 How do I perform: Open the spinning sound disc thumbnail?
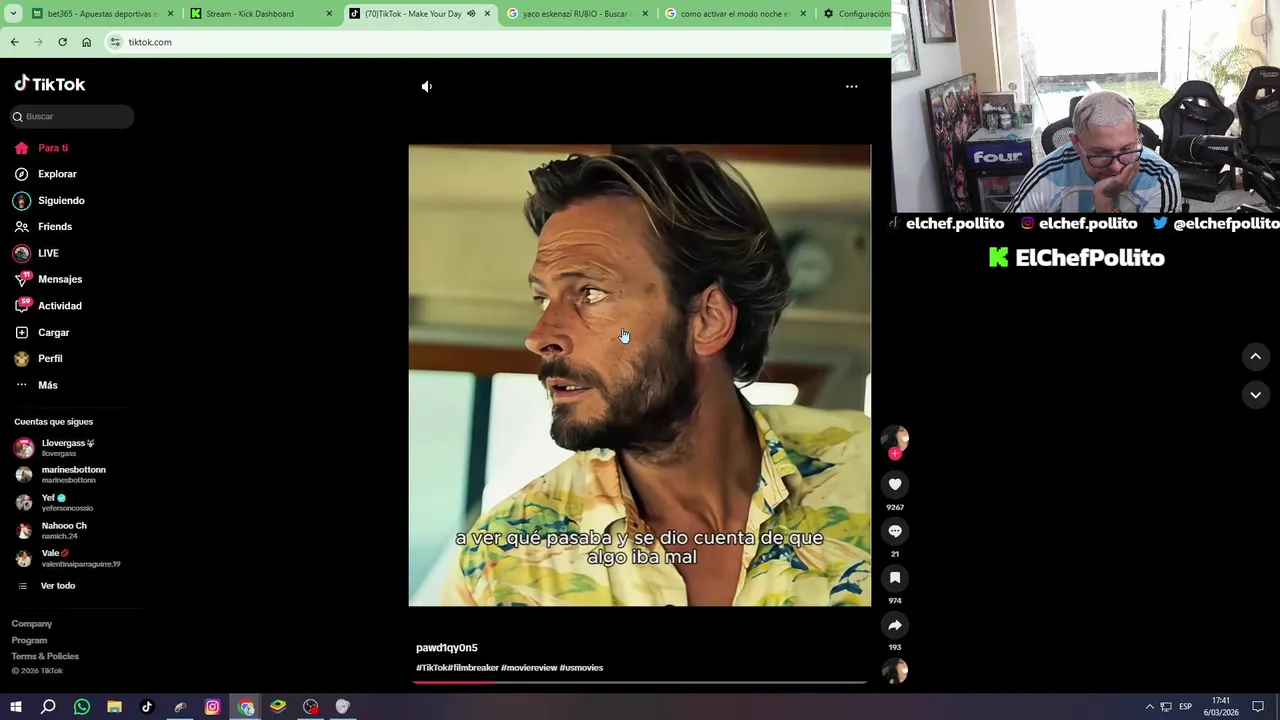point(895,671)
